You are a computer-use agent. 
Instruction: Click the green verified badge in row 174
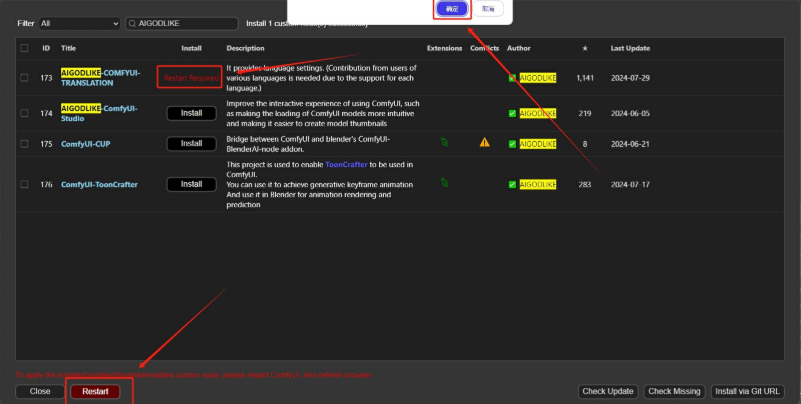tap(513, 113)
